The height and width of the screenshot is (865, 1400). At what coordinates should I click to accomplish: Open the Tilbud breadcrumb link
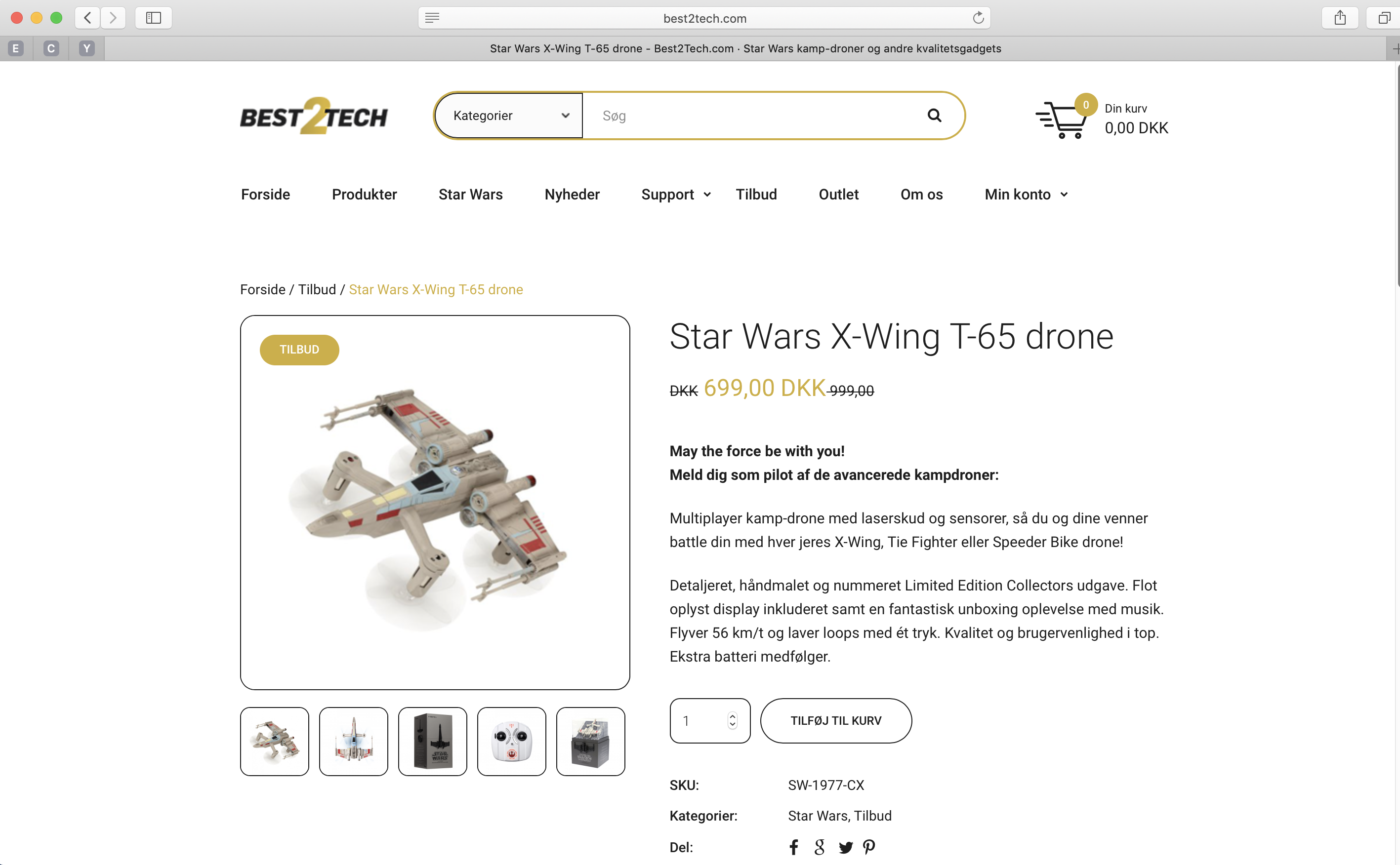point(317,289)
